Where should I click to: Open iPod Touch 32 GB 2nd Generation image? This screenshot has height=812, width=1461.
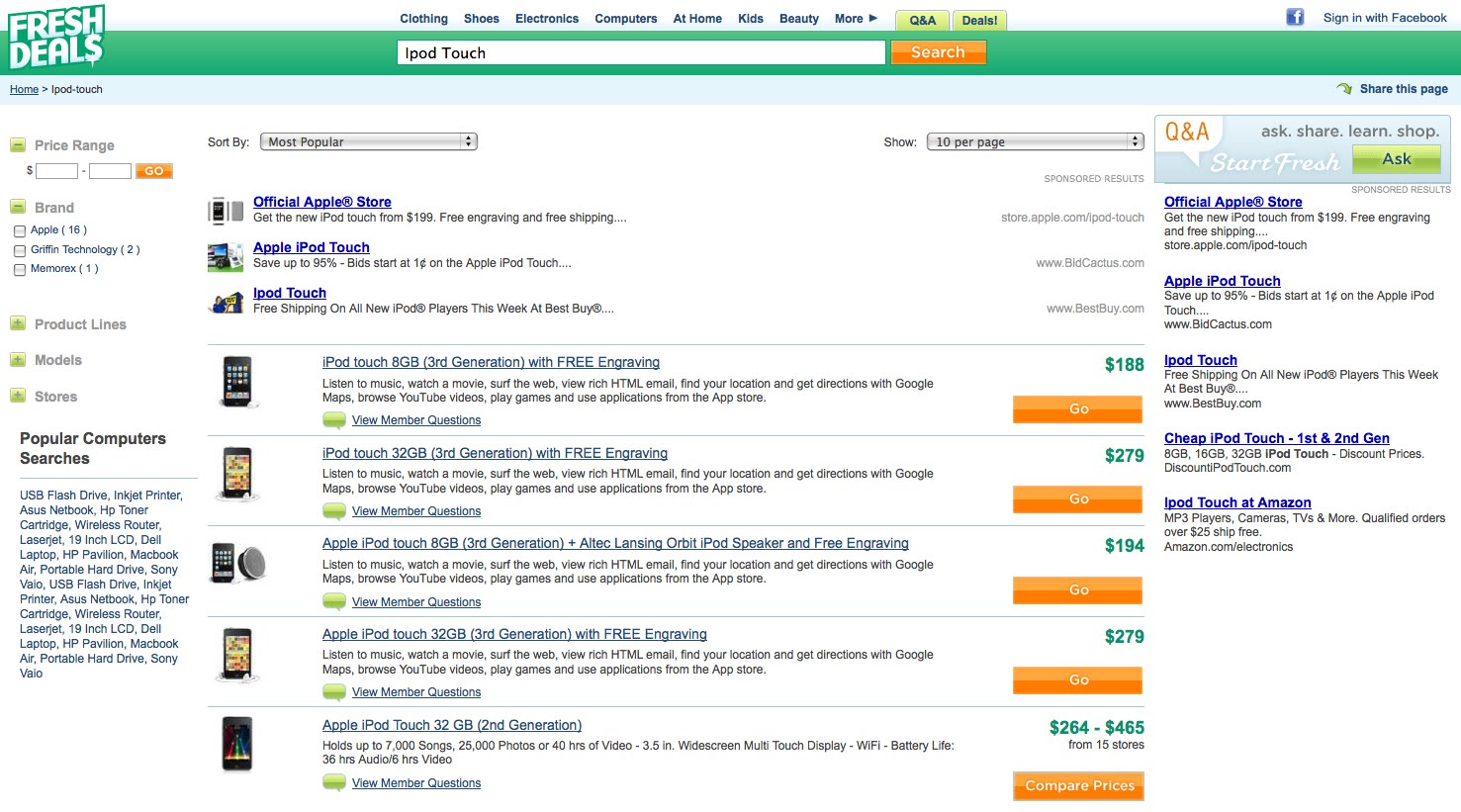[x=237, y=744]
